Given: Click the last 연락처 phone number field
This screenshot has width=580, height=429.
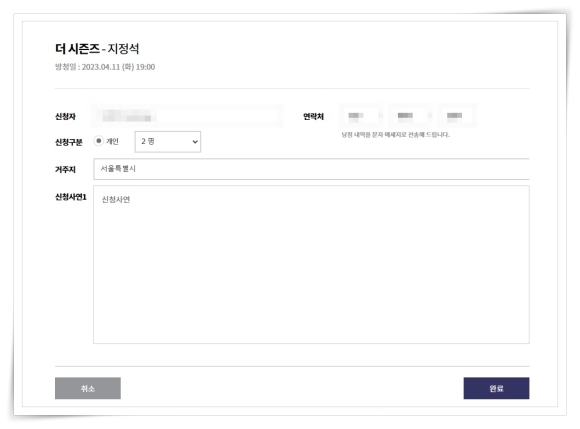Looking at the screenshot, I should (457, 116).
